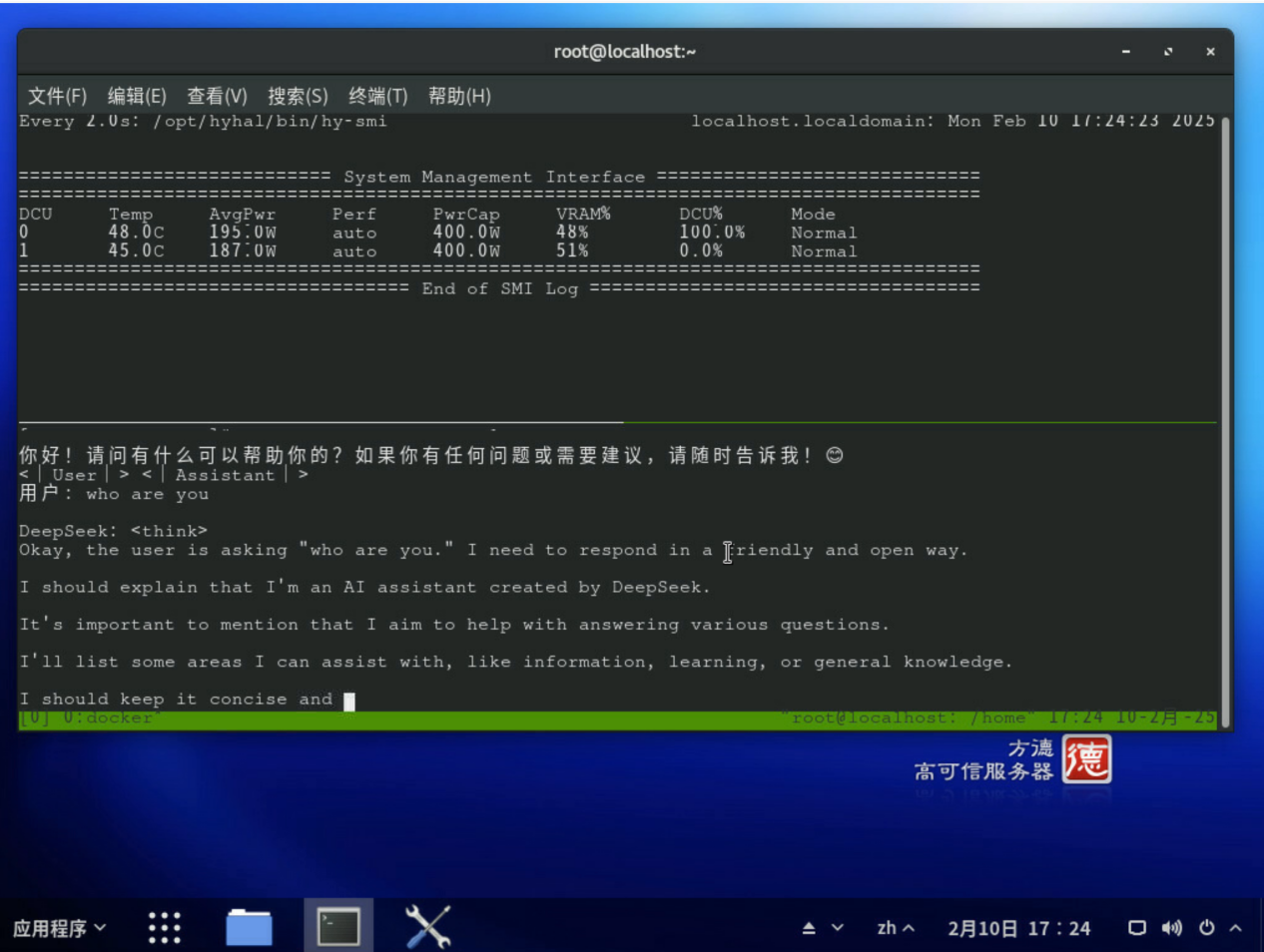The height and width of the screenshot is (952, 1264).
Task: Expand the 应用程序 applications menu
Action: point(59,928)
